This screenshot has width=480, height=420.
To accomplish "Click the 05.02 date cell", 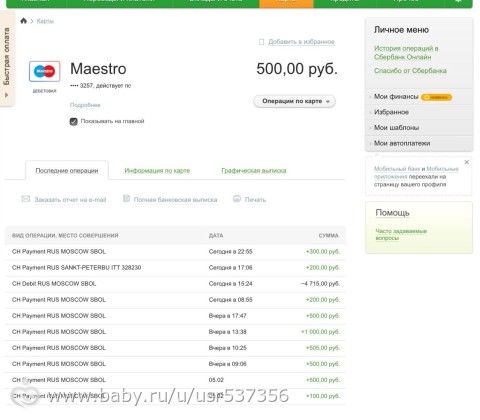I will click(x=216, y=380).
